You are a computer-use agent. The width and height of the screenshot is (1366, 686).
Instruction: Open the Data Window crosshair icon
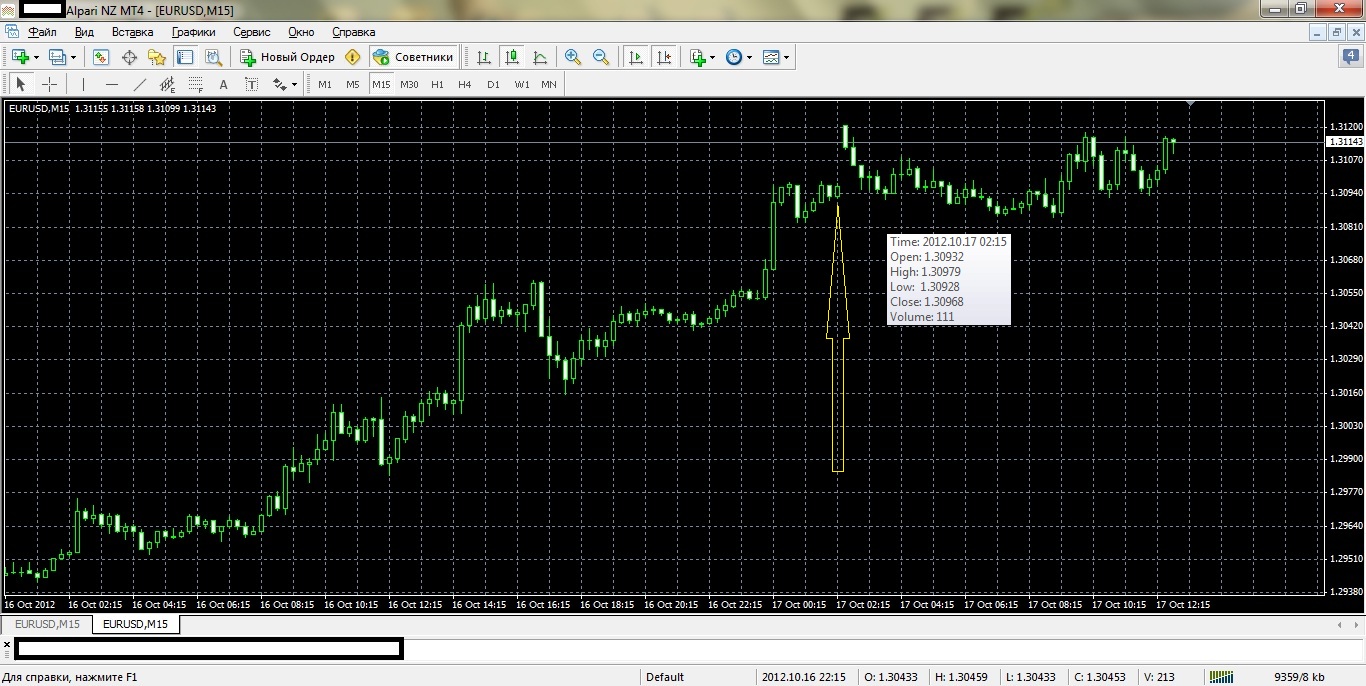(129, 57)
